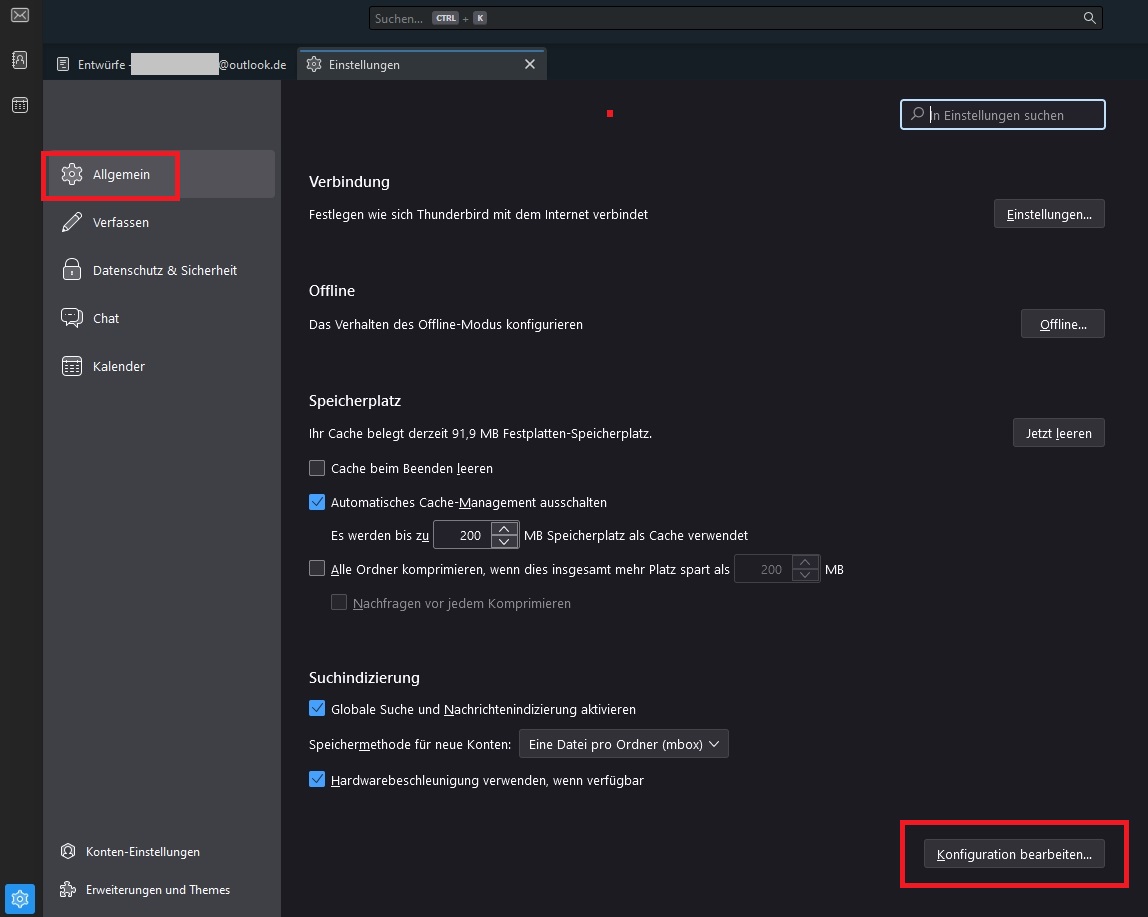Open the Kalender settings category
Viewport: 1148px width, 917px height.
(x=159, y=366)
